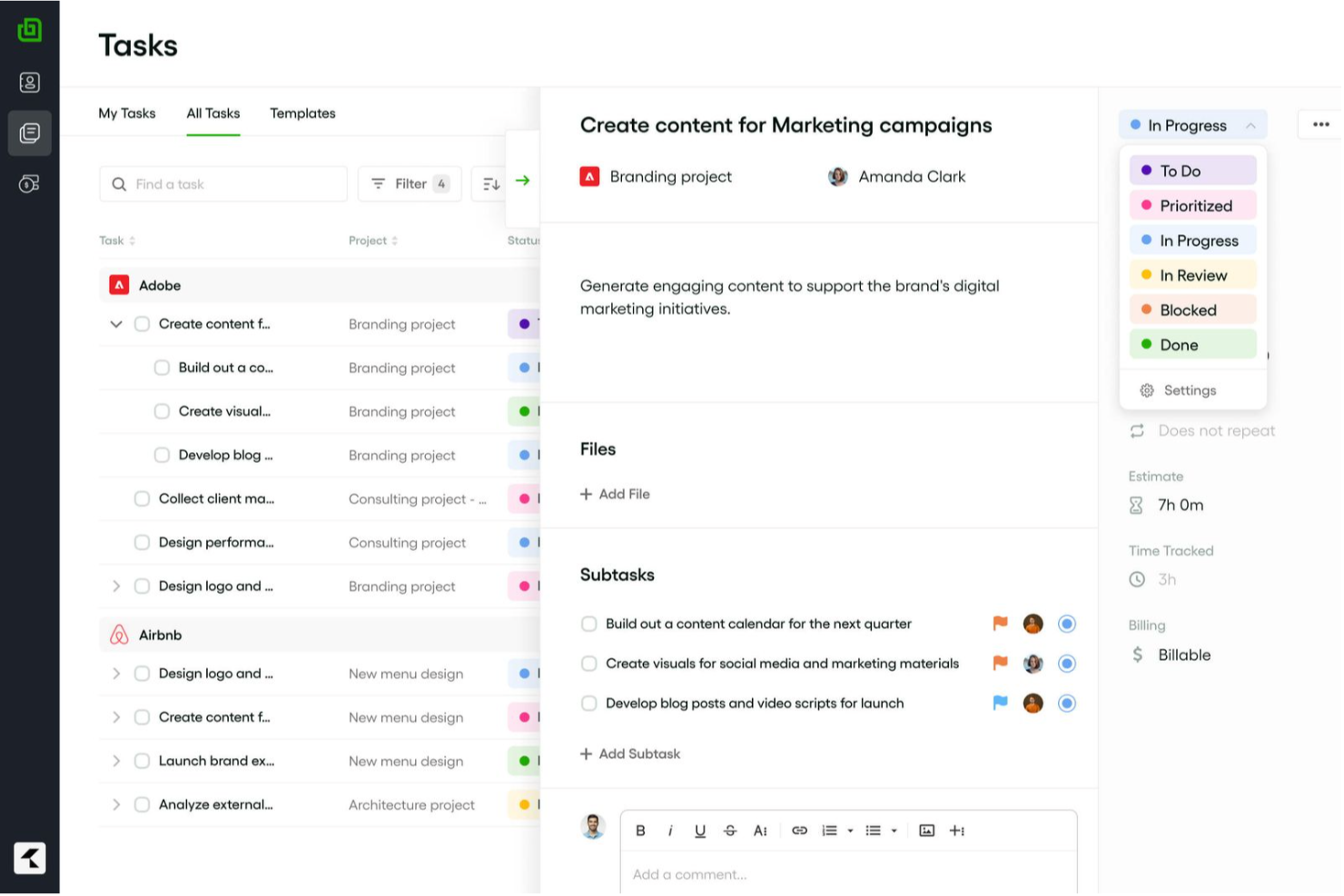The height and width of the screenshot is (896, 1344).
Task: Open bullet style dropdown arrow after bulleted list
Action: 894,831
